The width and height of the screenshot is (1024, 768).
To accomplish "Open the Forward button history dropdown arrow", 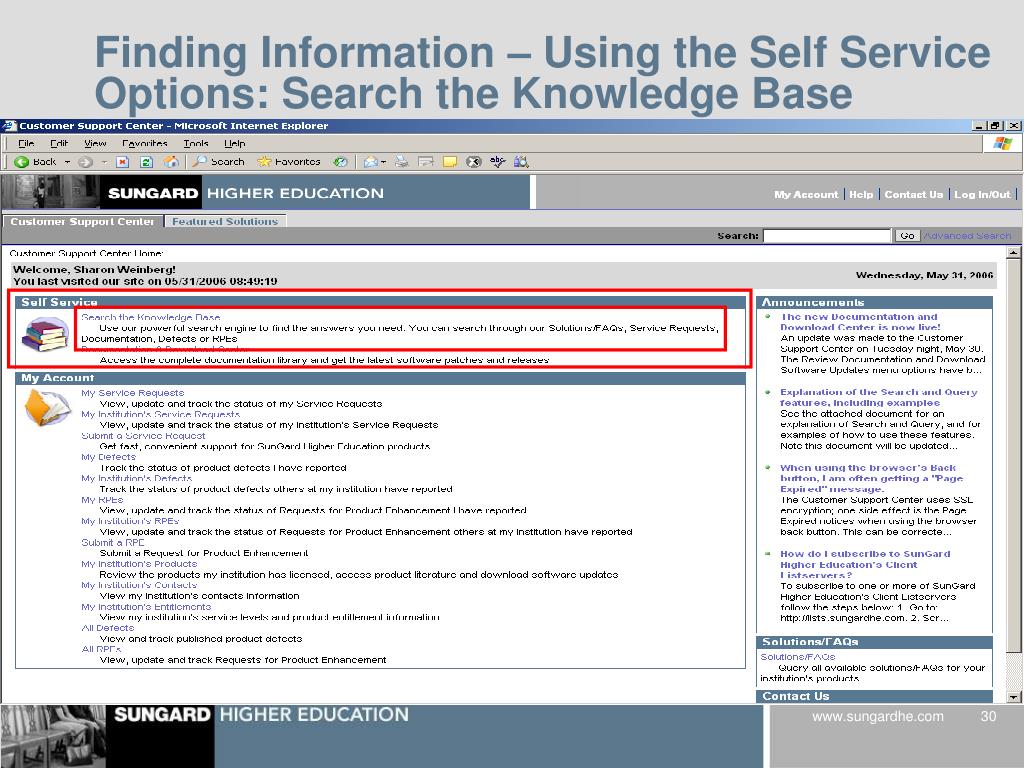I will pos(104,161).
